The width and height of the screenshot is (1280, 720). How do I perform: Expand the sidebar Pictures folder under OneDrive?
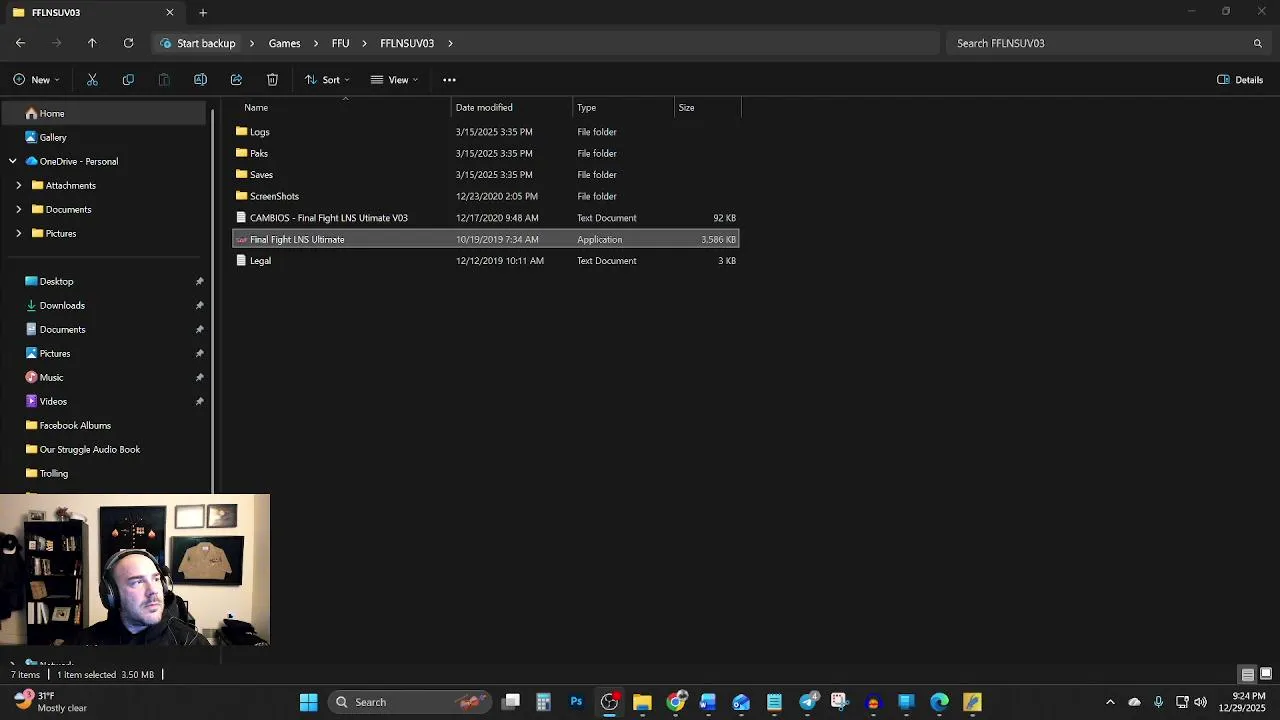[18, 233]
